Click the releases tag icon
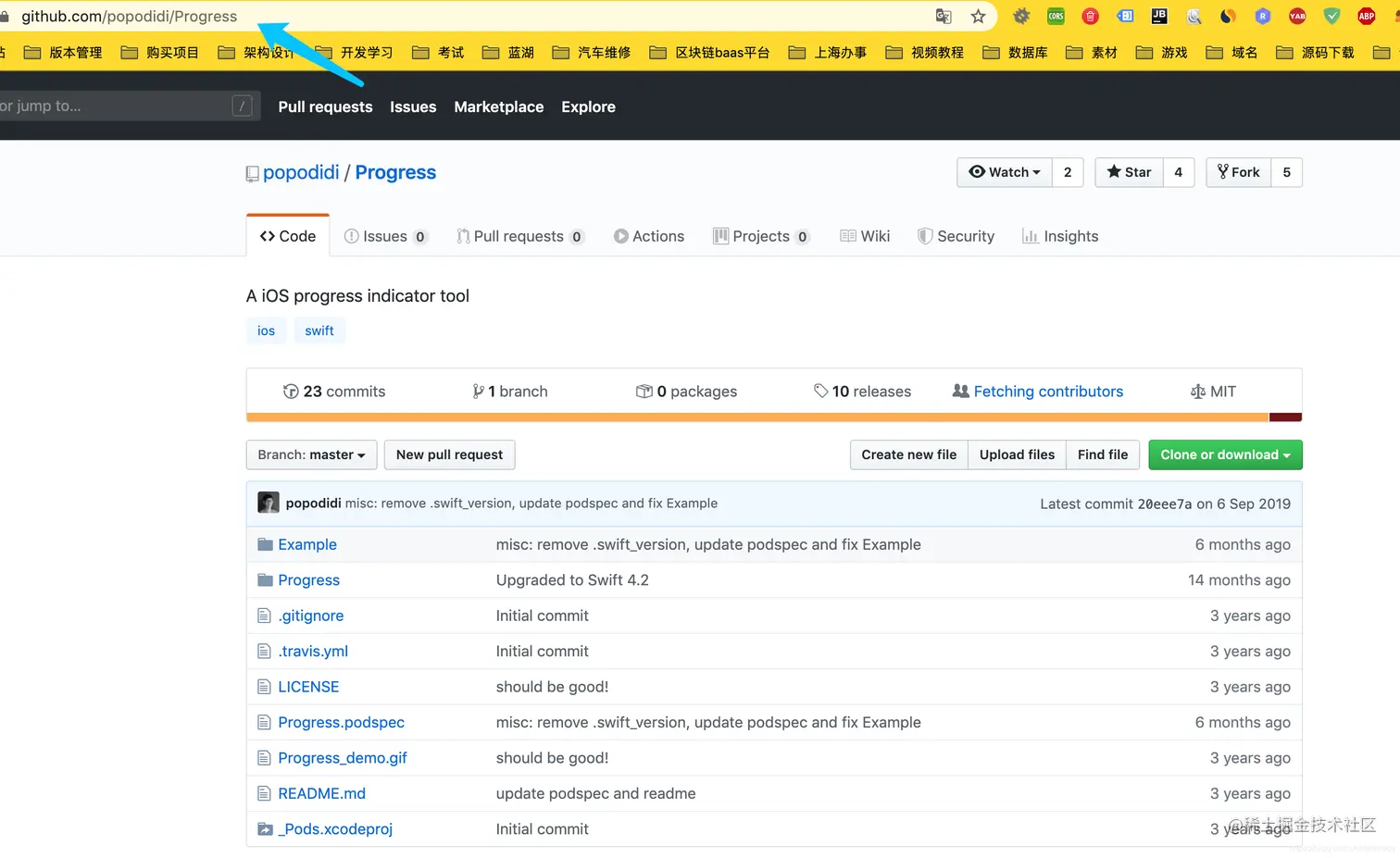The height and width of the screenshot is (858, 1400). 820,392
